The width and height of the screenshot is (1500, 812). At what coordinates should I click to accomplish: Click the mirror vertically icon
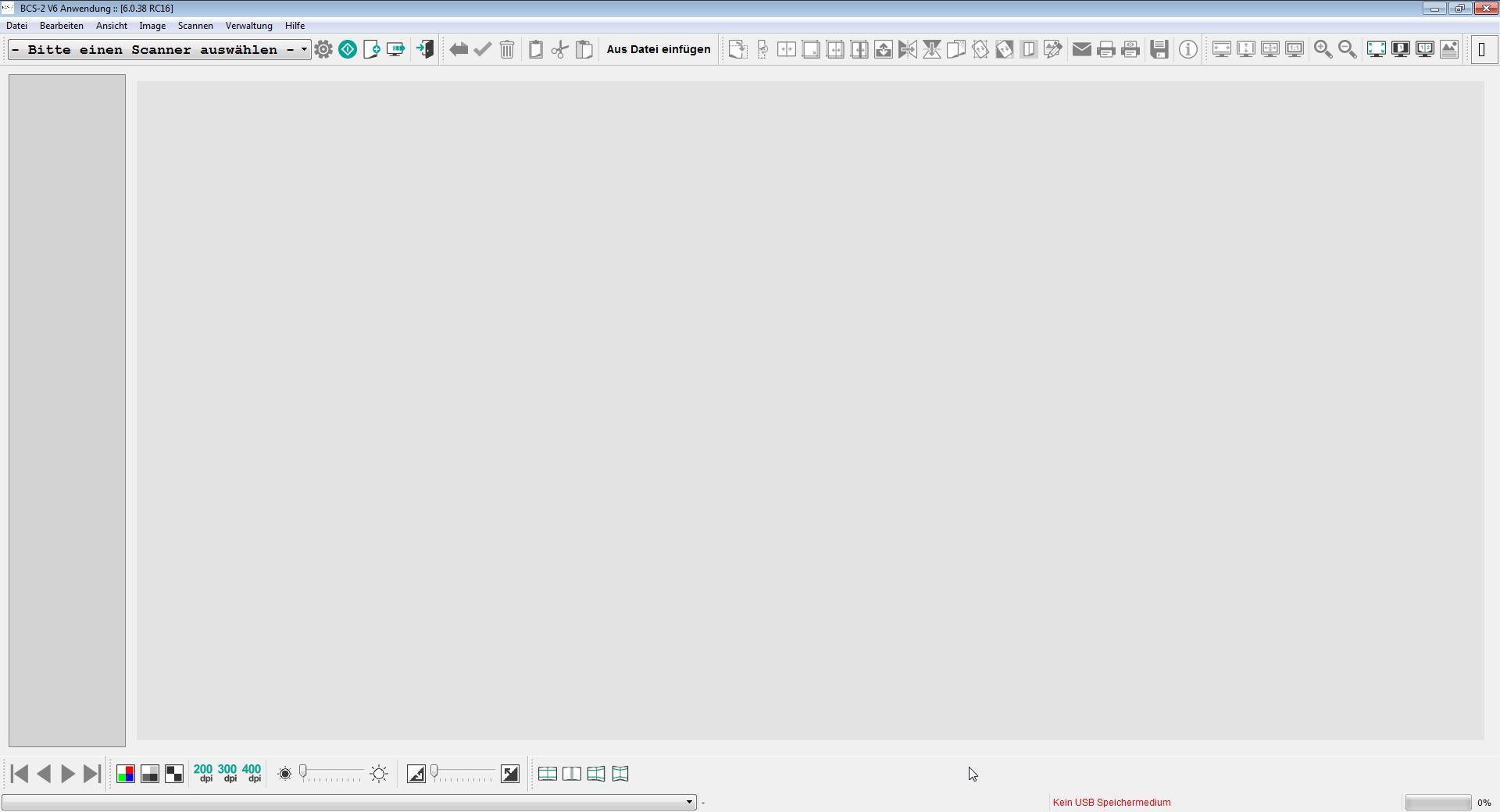tap(932, 49)
